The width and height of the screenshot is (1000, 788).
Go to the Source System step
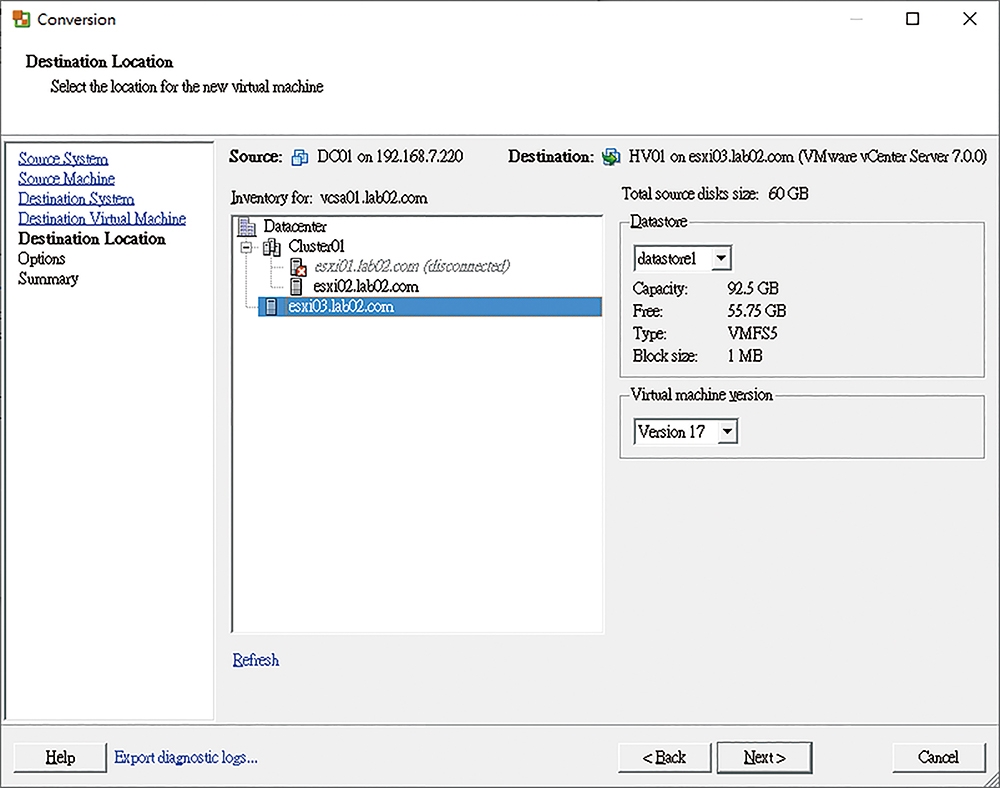click(x=63, y=159)
